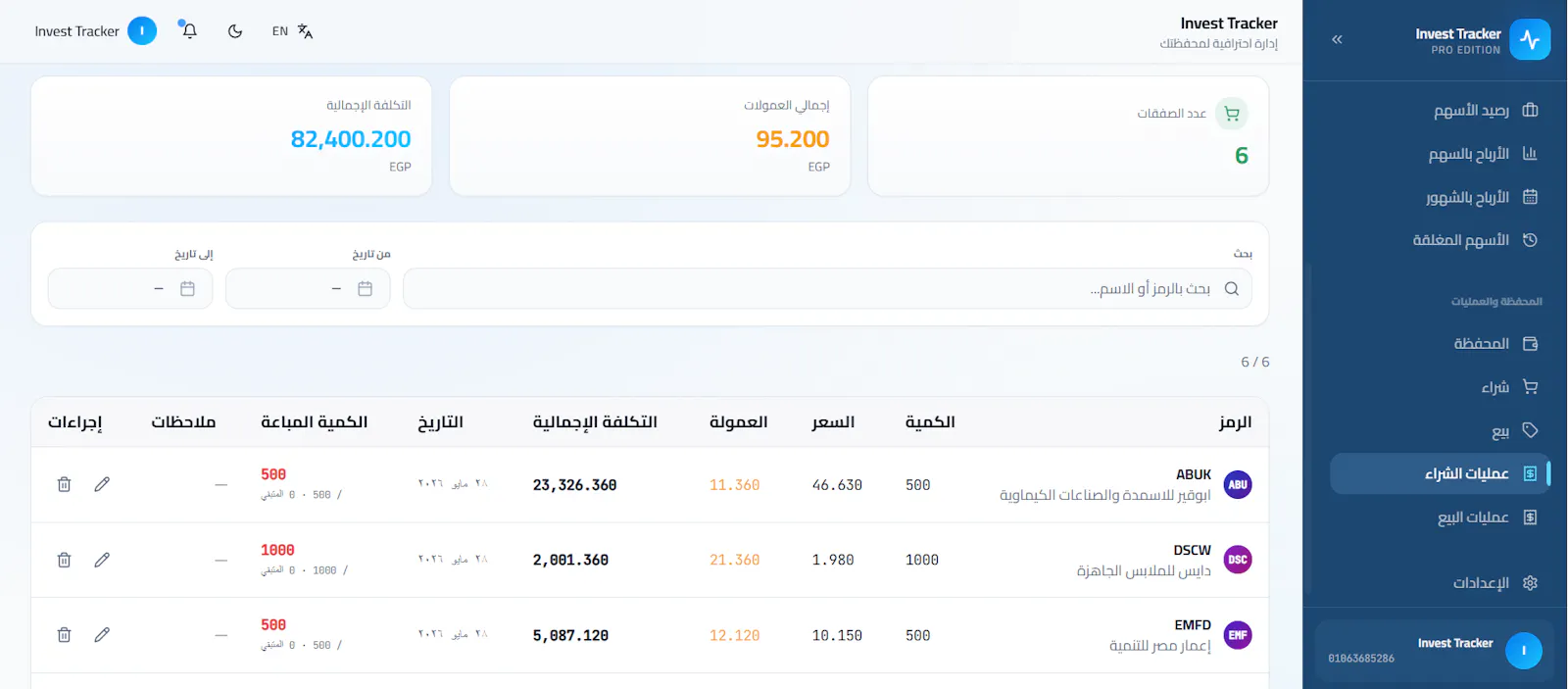Open the إلى تاريخ date picker
Image resolution: width=1568 pixels, height=689 pixels.
[x=130, y=289]
